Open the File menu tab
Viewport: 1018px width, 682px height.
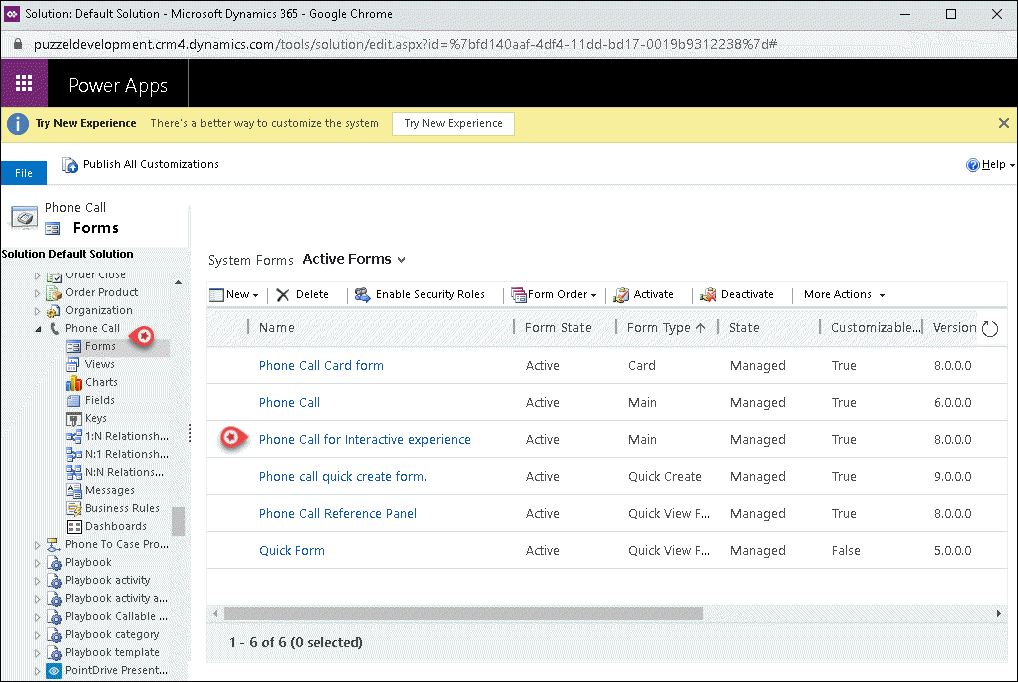pos(24,173)
